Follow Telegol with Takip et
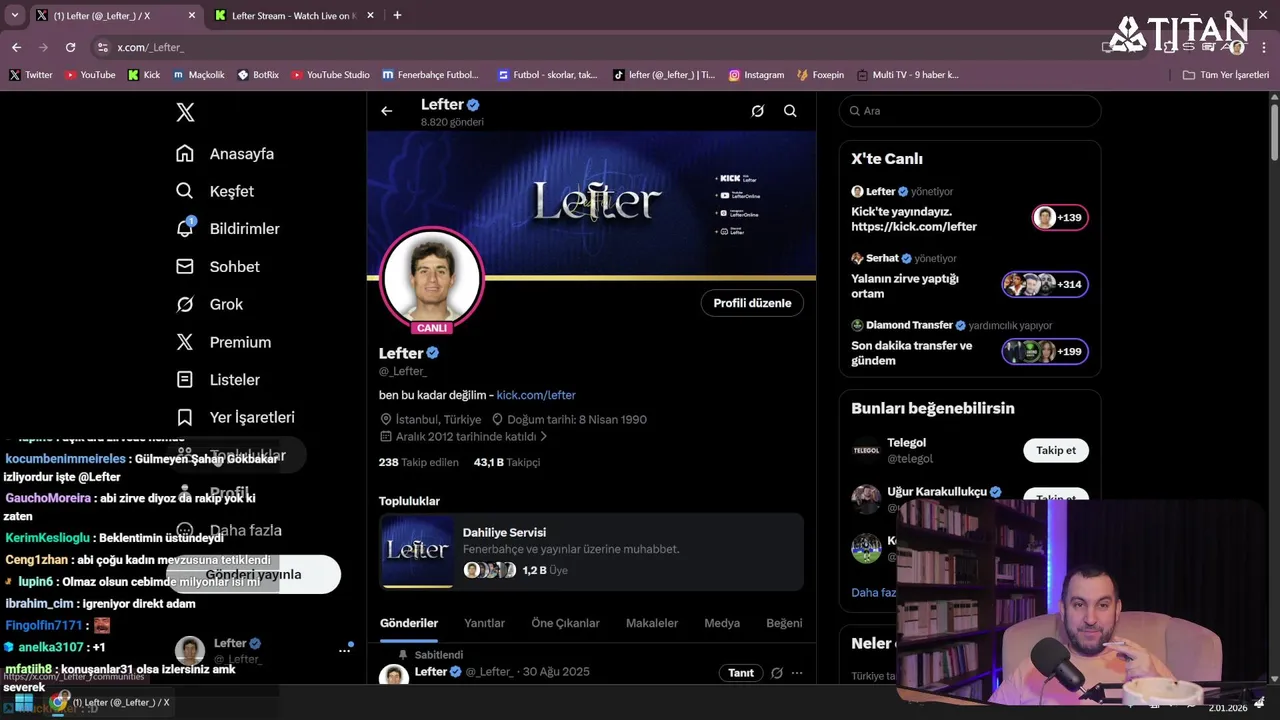1280x720 pixels. point(1056,450)
